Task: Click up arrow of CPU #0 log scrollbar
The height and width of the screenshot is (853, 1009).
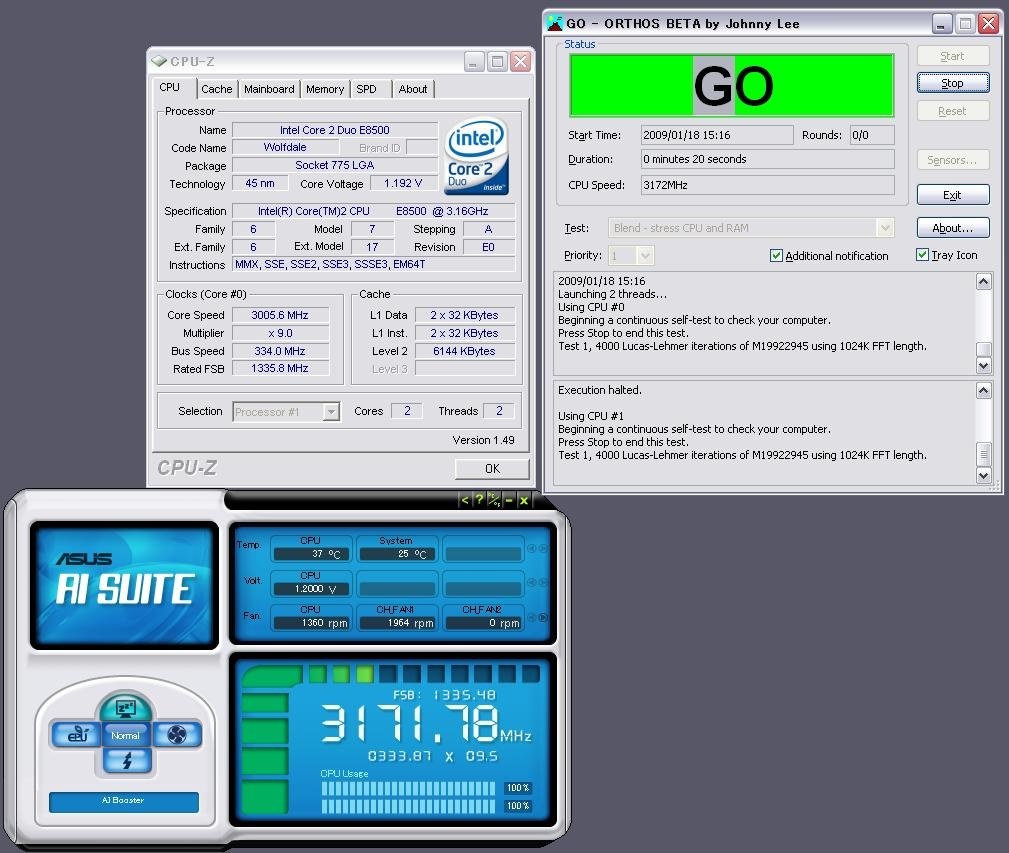Action: (983, 281)
